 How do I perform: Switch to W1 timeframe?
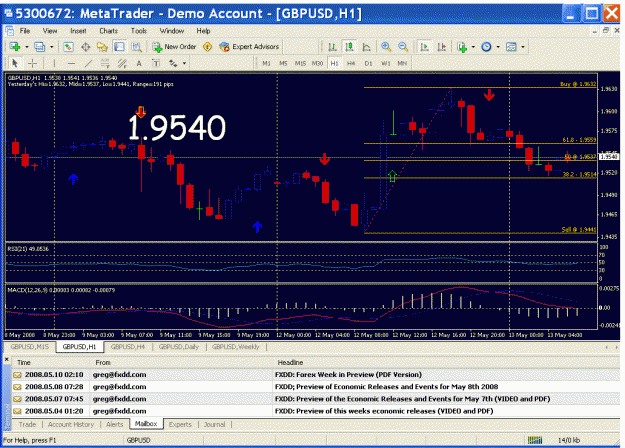(x=385, y=63)
